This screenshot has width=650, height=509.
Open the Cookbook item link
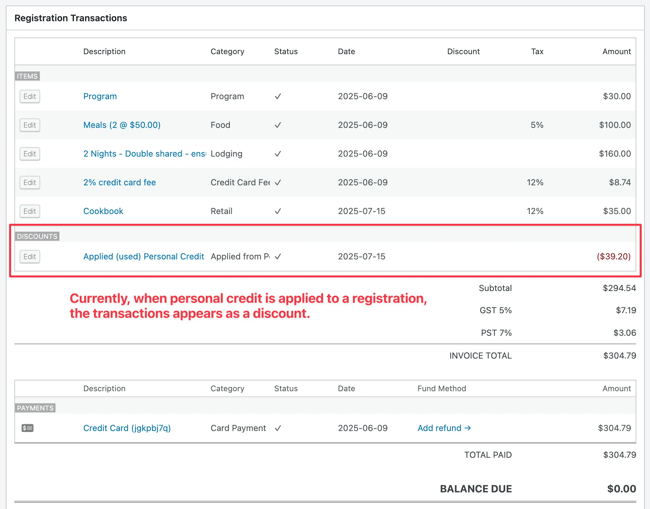click(103, 211)
